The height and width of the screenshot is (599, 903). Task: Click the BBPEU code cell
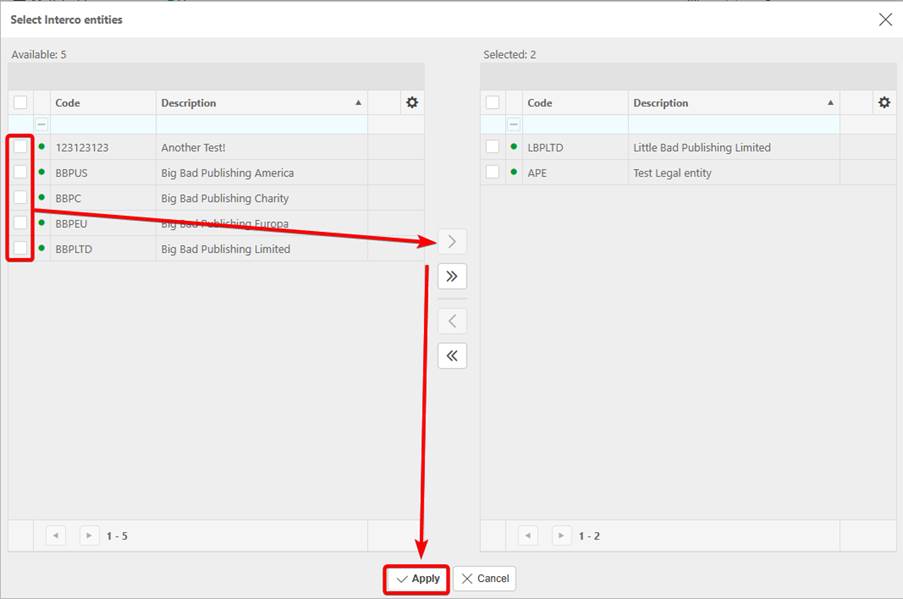click(103, 223)
